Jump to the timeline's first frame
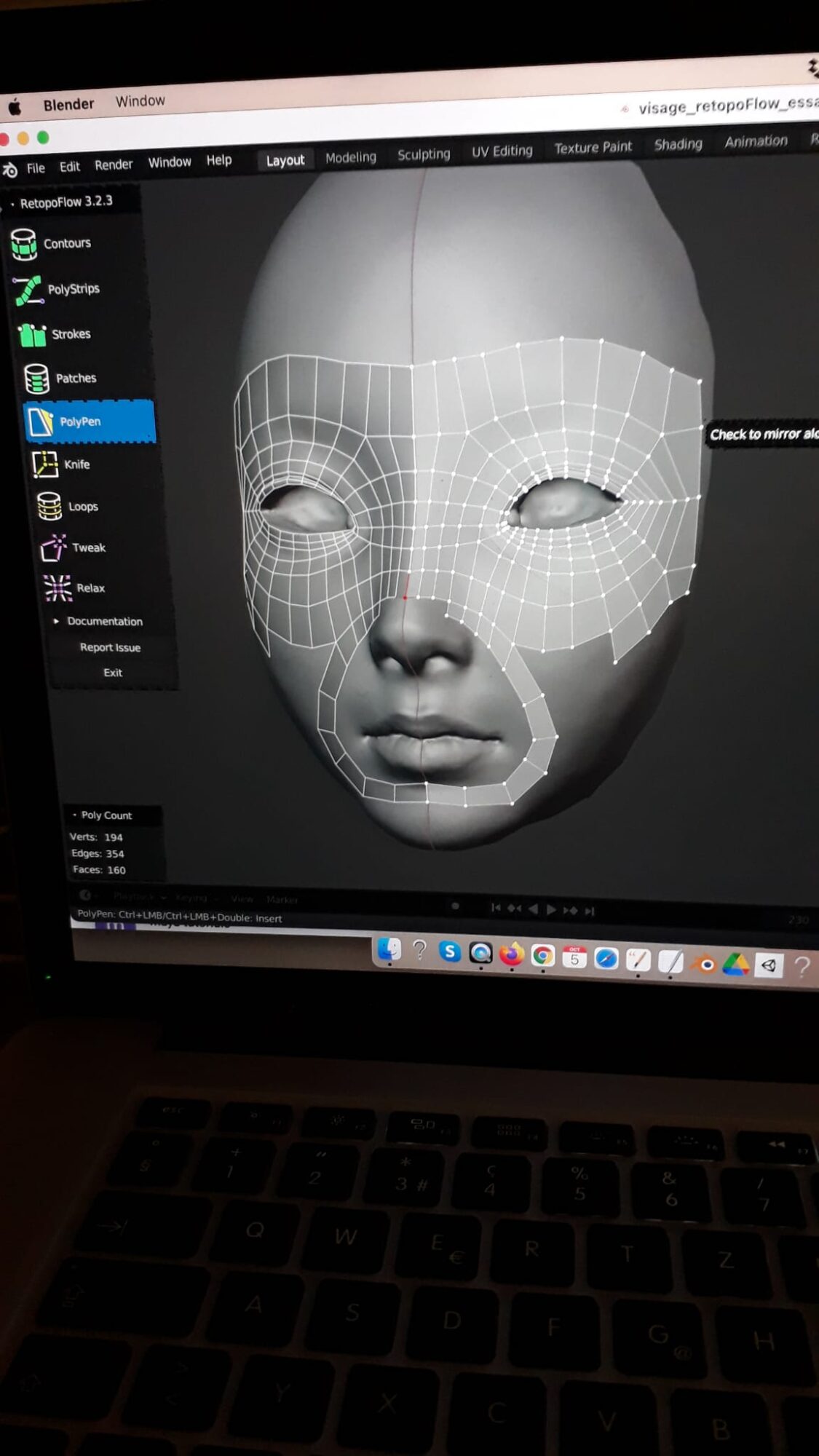 [496, 908]
